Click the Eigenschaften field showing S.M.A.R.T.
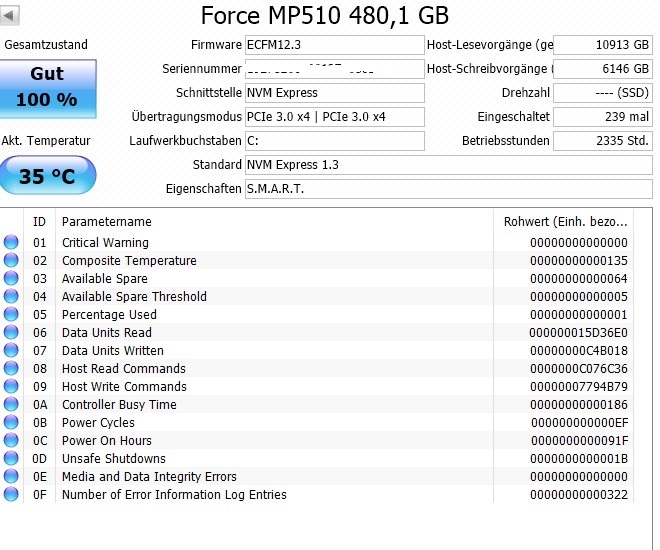The image size is (660, 550). point(449,189)
